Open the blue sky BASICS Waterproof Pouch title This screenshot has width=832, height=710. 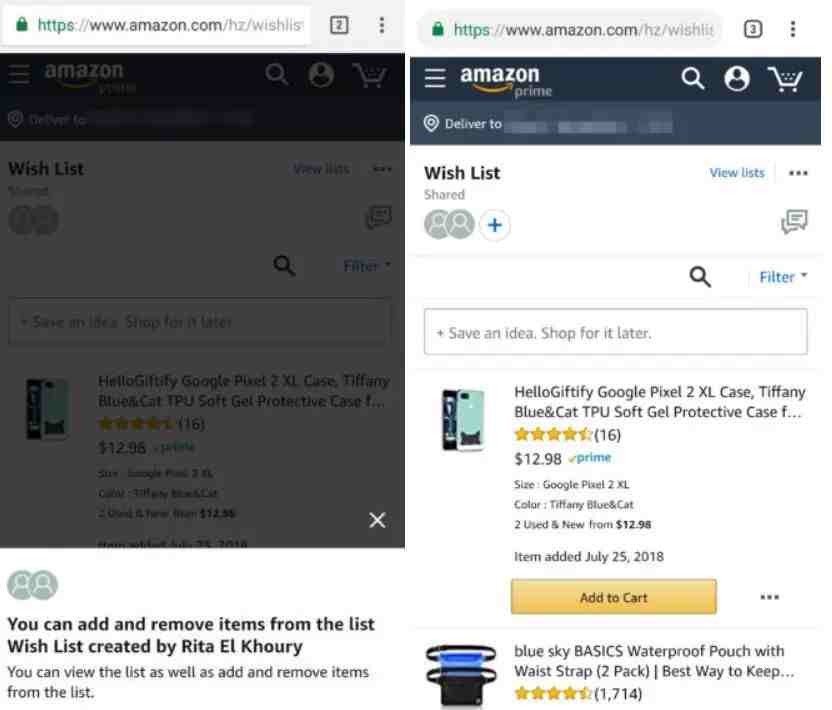pos(654,661)
